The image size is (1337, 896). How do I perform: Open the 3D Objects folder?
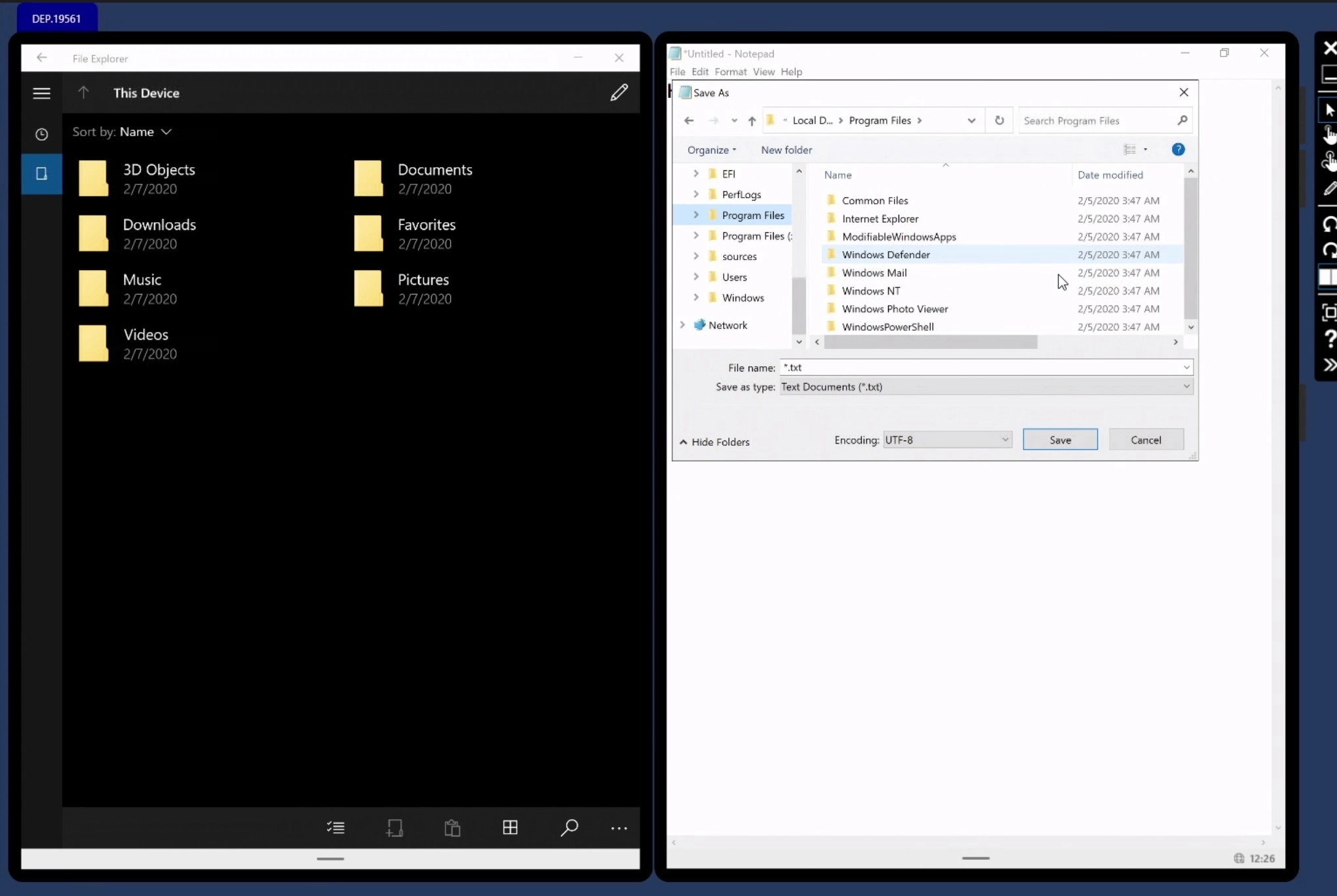tap(137, 178)
